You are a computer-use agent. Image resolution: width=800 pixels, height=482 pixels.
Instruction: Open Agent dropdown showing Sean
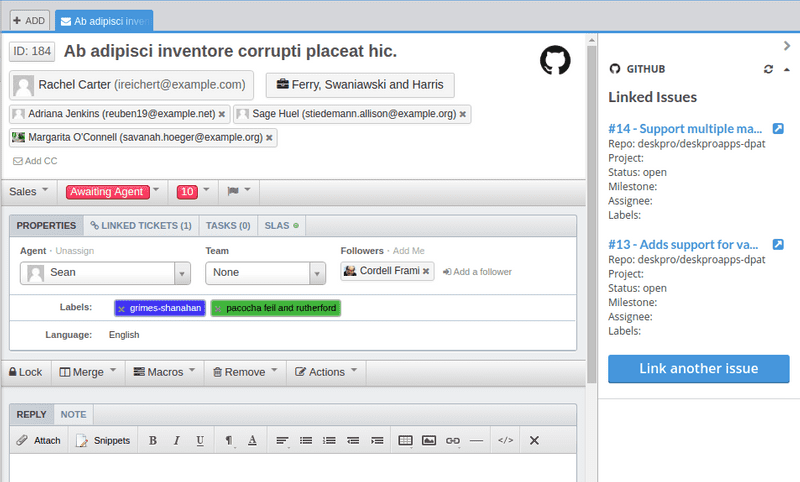pos(105,273)
